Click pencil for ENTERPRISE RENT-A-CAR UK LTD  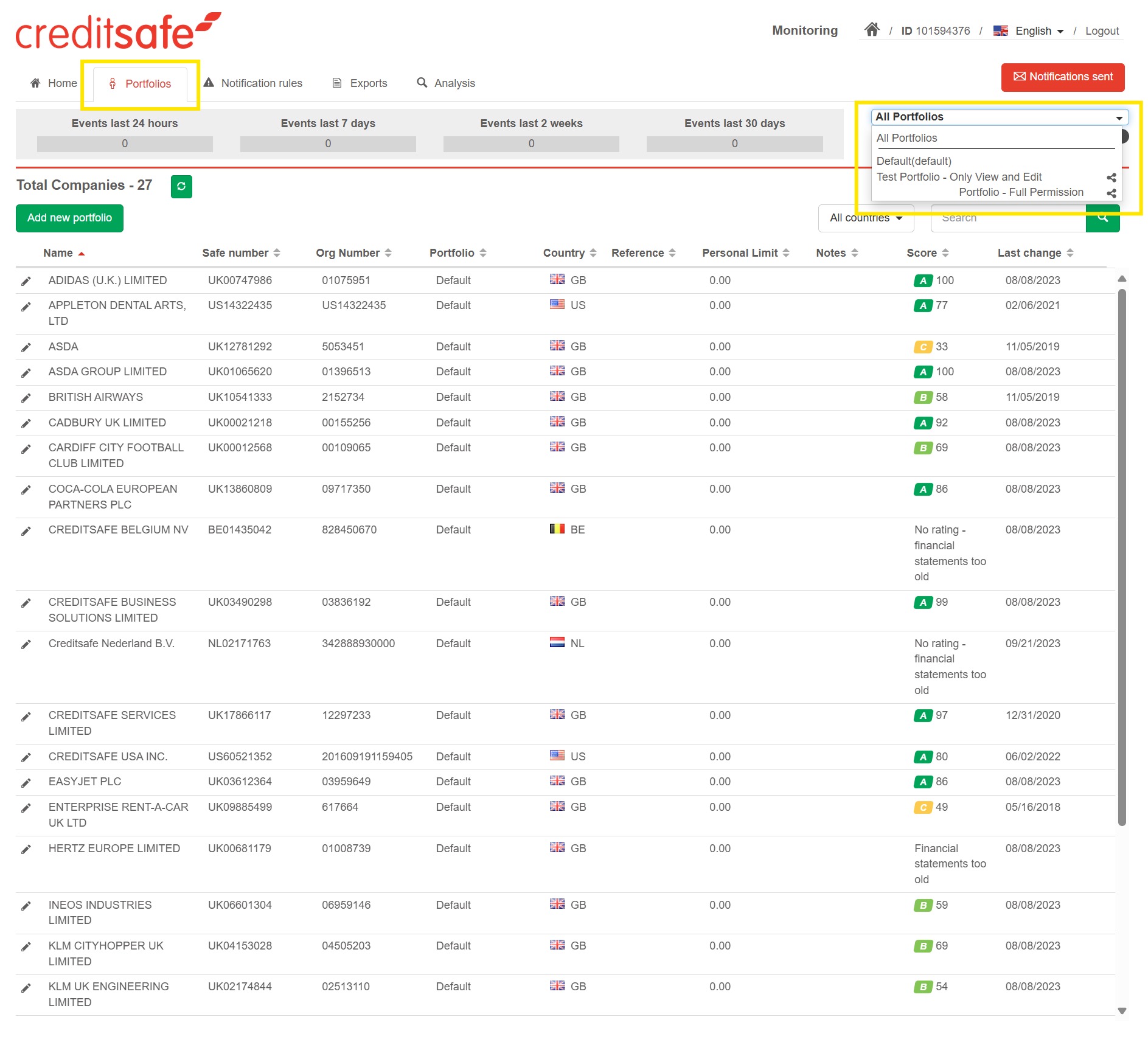pos(26,808)
